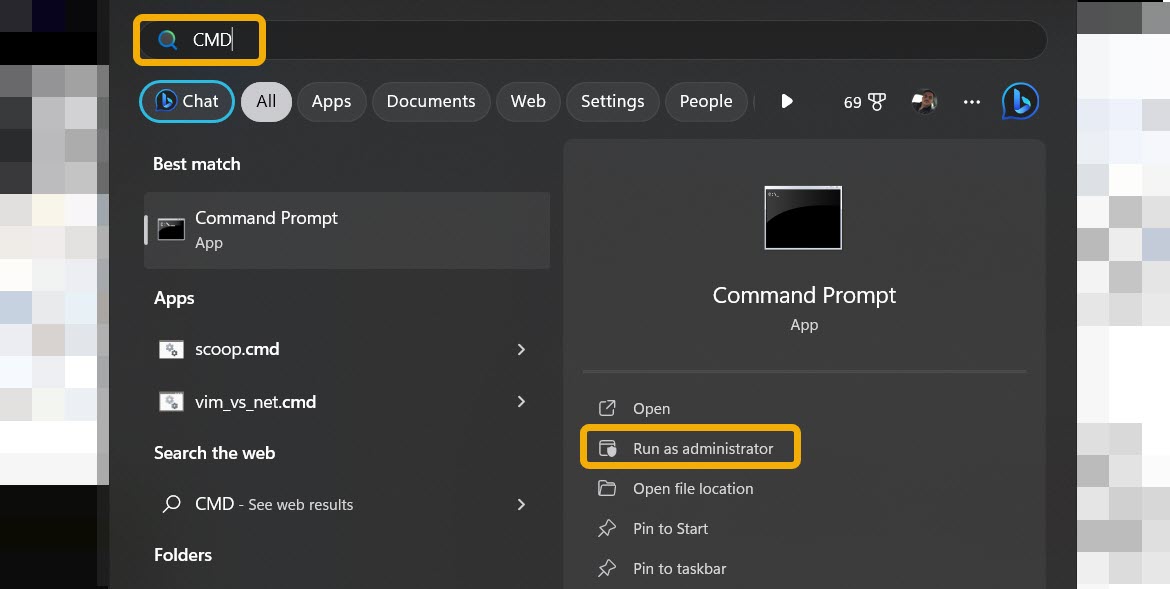
Task: Click the vim_vs_net.cmd file icon
Action: click(x=171, y=402)
